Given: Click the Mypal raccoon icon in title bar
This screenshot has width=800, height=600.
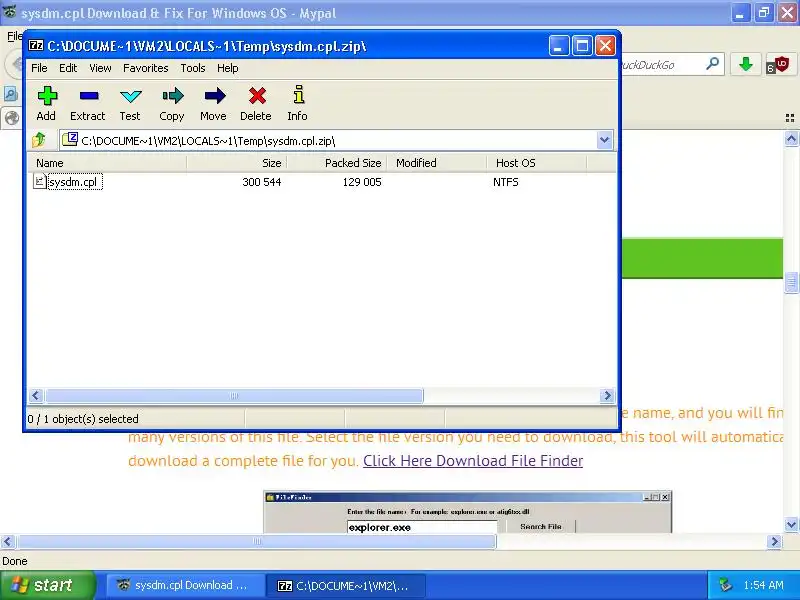Looking at the screenshot, I should point(9,12).
